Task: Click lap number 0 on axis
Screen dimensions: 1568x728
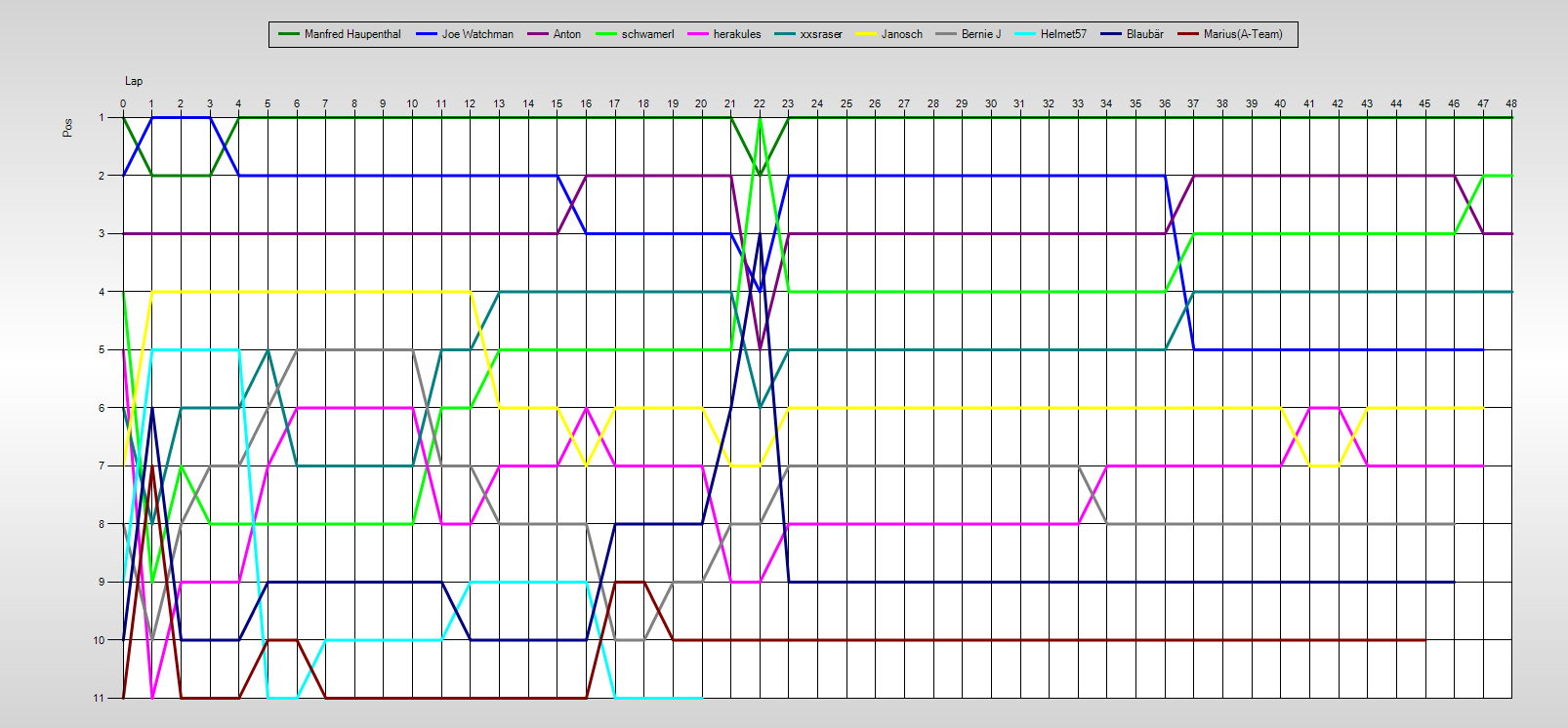Action: coord(123,103)
